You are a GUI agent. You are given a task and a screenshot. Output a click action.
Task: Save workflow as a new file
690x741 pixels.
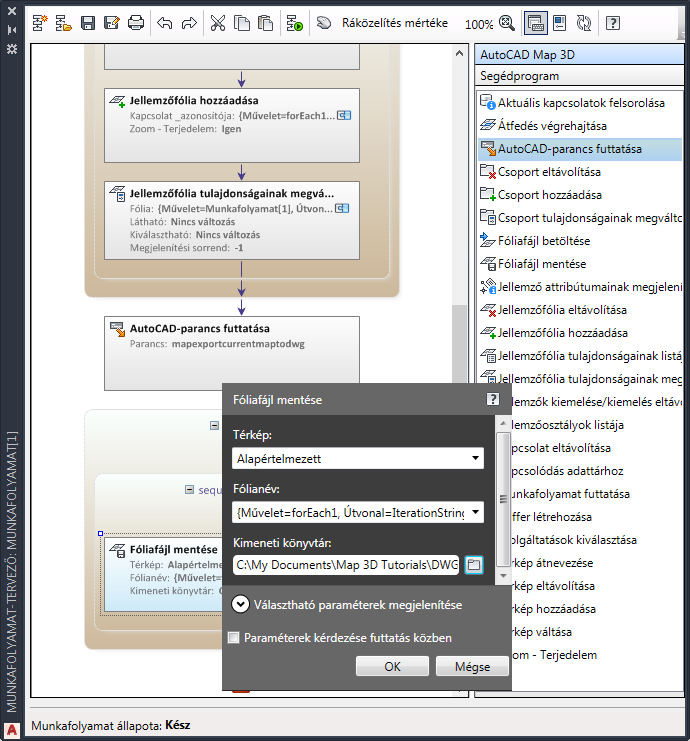coord(112,23)
